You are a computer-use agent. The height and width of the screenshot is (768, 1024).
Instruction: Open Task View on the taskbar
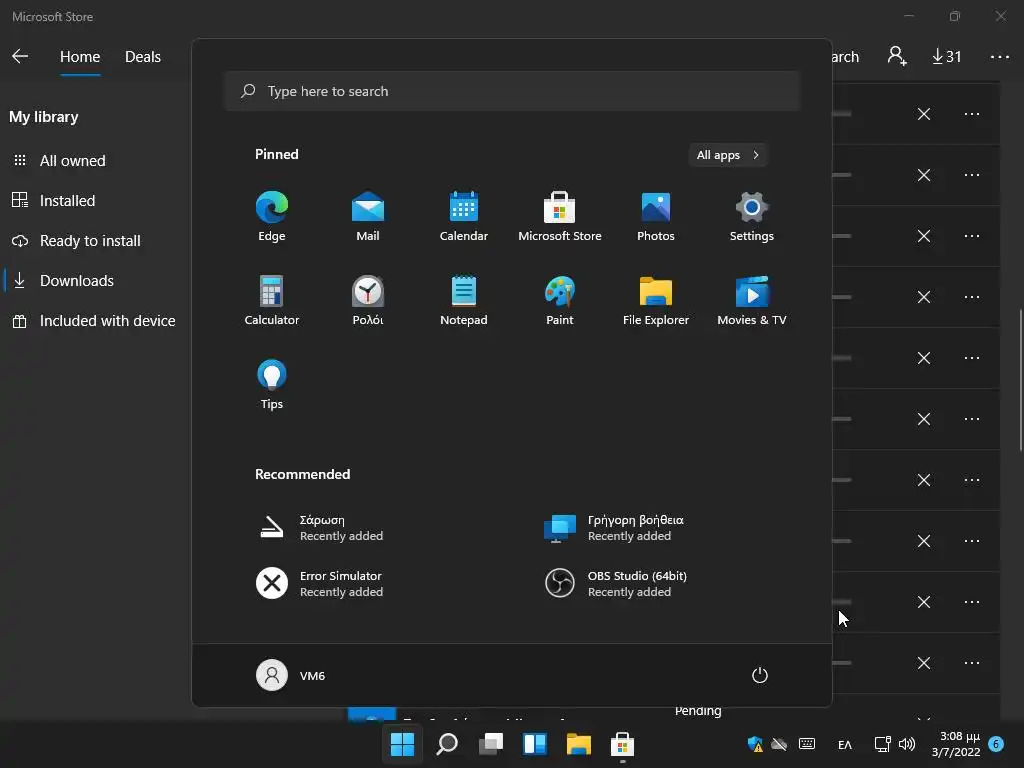490,744
